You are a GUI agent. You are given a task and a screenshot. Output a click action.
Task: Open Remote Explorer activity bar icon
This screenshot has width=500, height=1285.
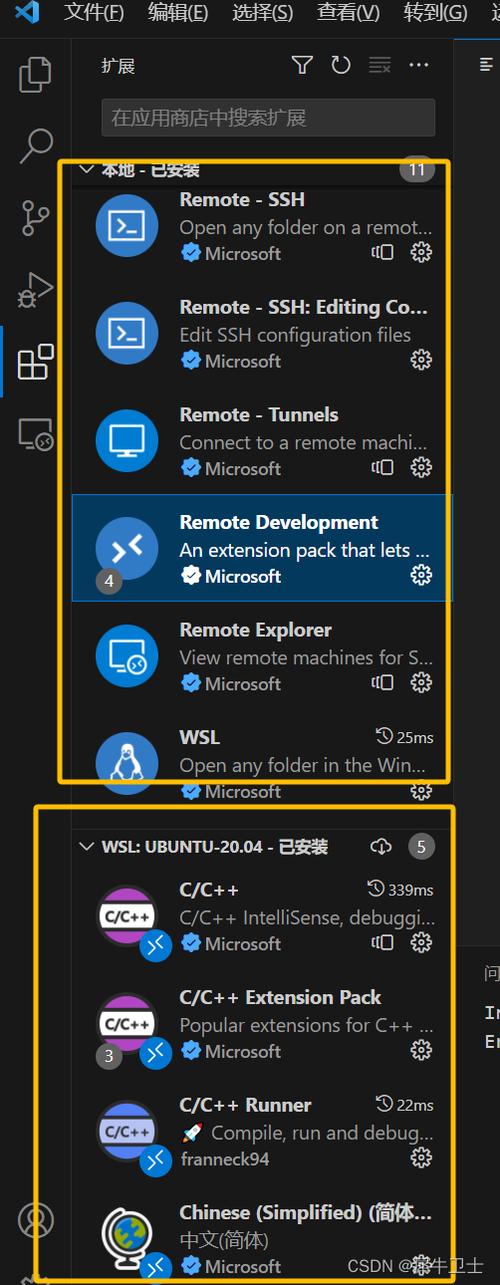35,434
